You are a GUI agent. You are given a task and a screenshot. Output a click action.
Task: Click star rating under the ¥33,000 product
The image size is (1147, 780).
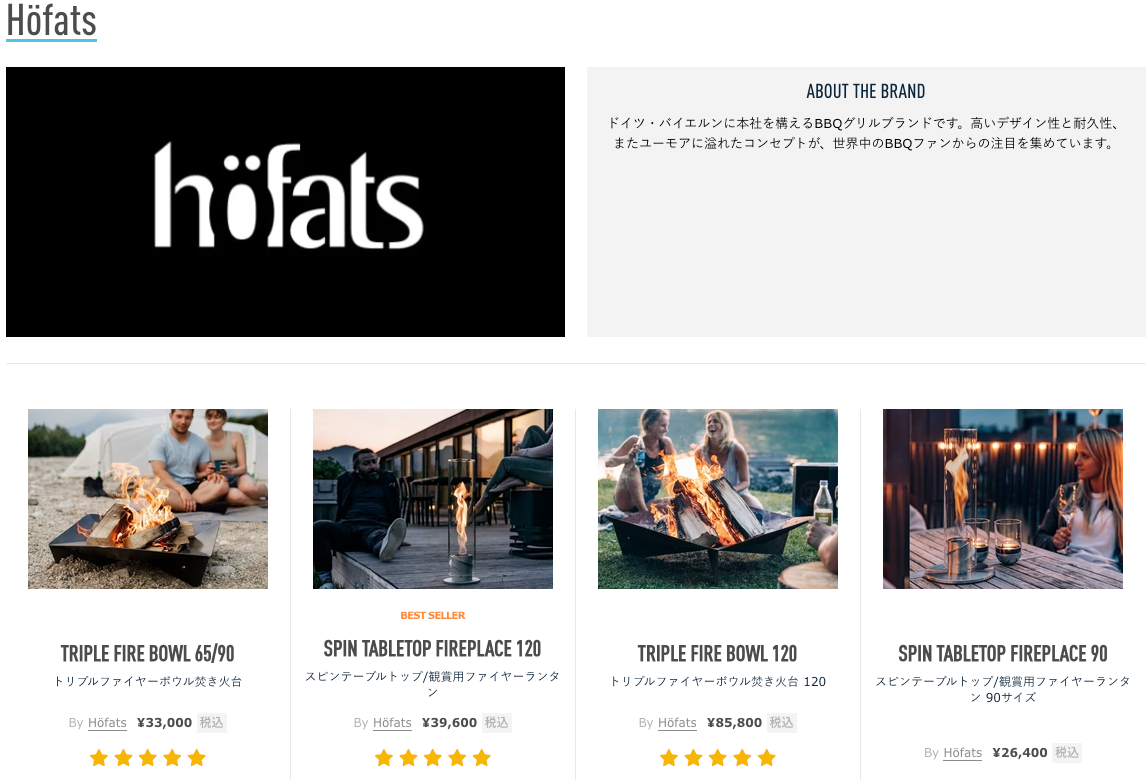(x=148, y=758)
